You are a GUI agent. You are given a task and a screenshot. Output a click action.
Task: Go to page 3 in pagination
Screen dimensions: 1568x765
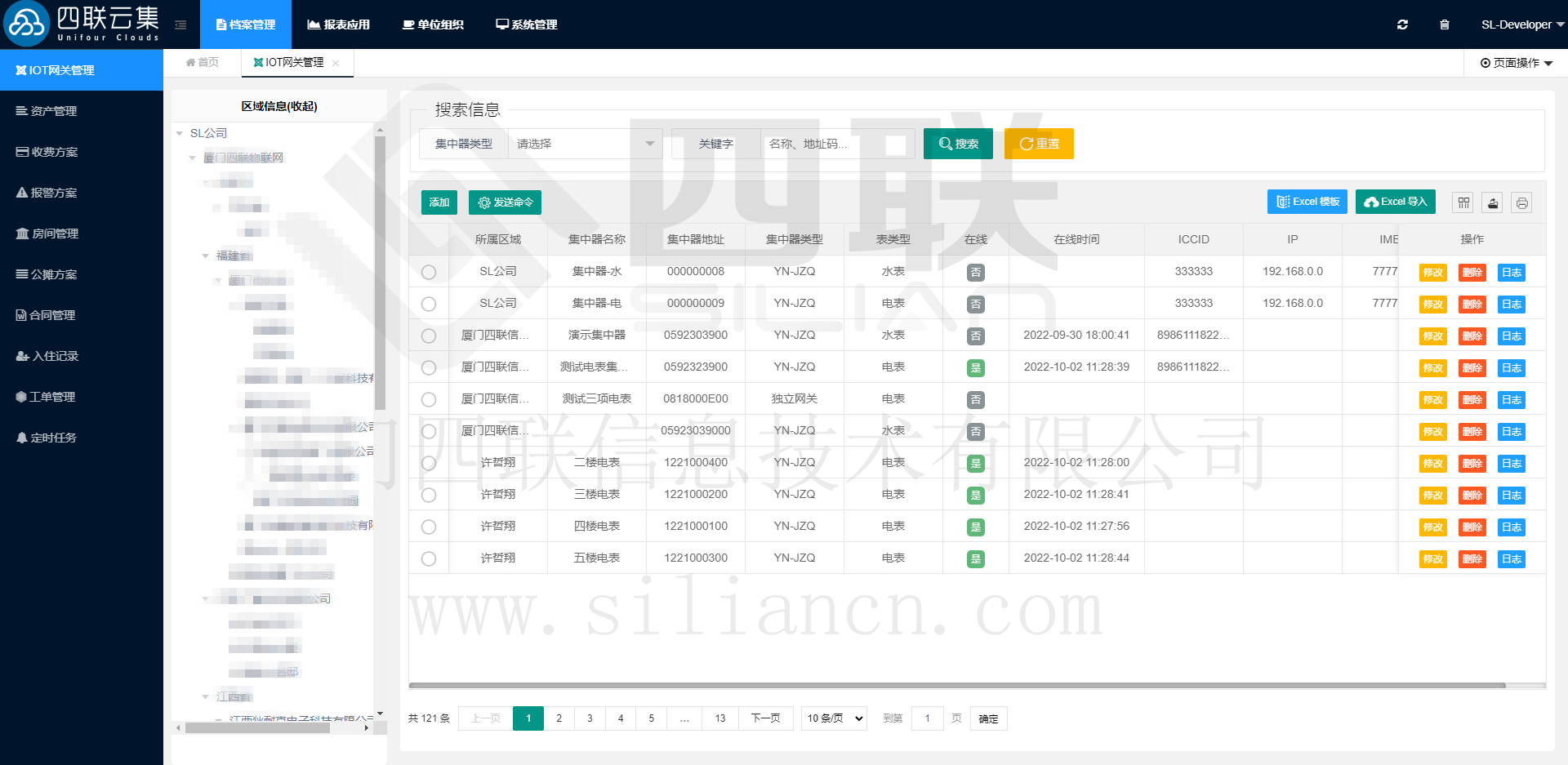(590, 718)
